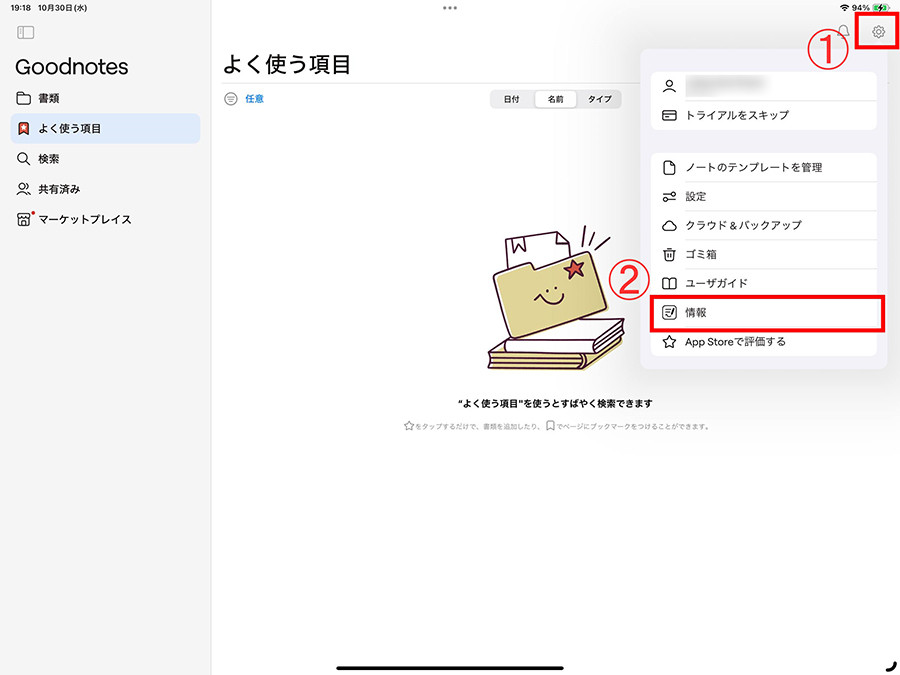Sort by タイプ segment
Screen dimensions: 900x675
599,99
